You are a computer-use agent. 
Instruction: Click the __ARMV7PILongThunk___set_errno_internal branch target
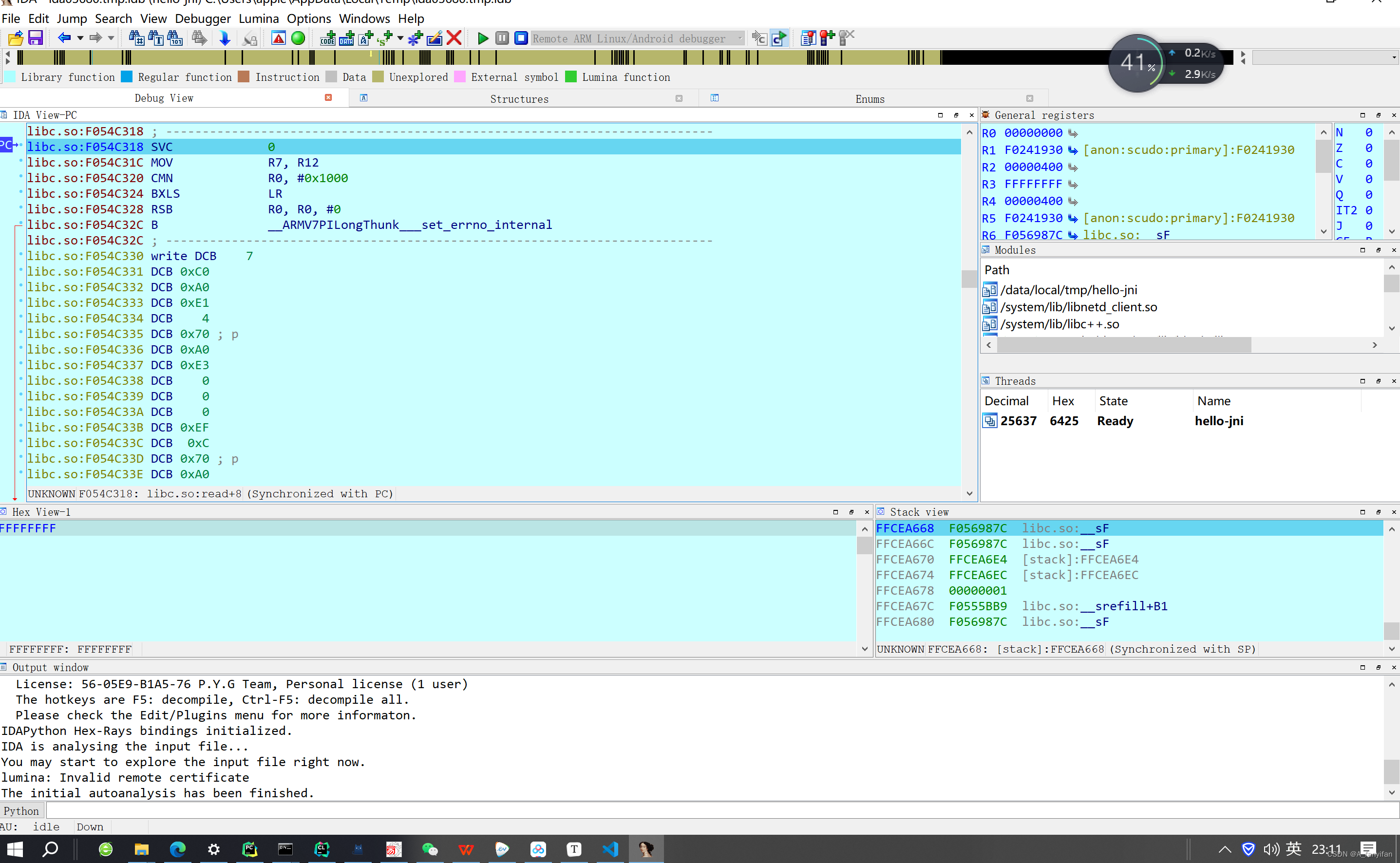410,225
